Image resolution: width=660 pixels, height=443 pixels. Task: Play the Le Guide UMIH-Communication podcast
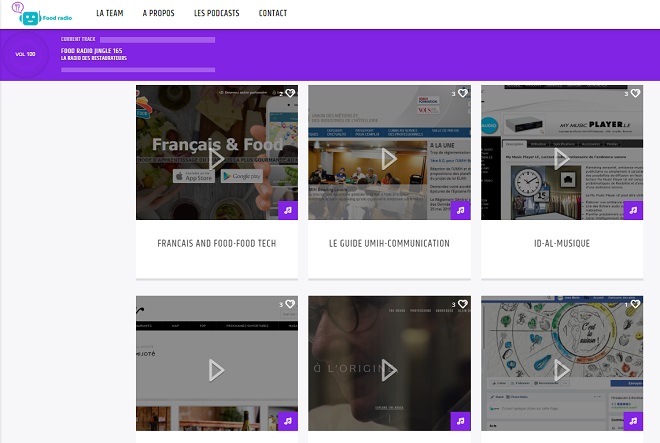click(x=389, y=159)
